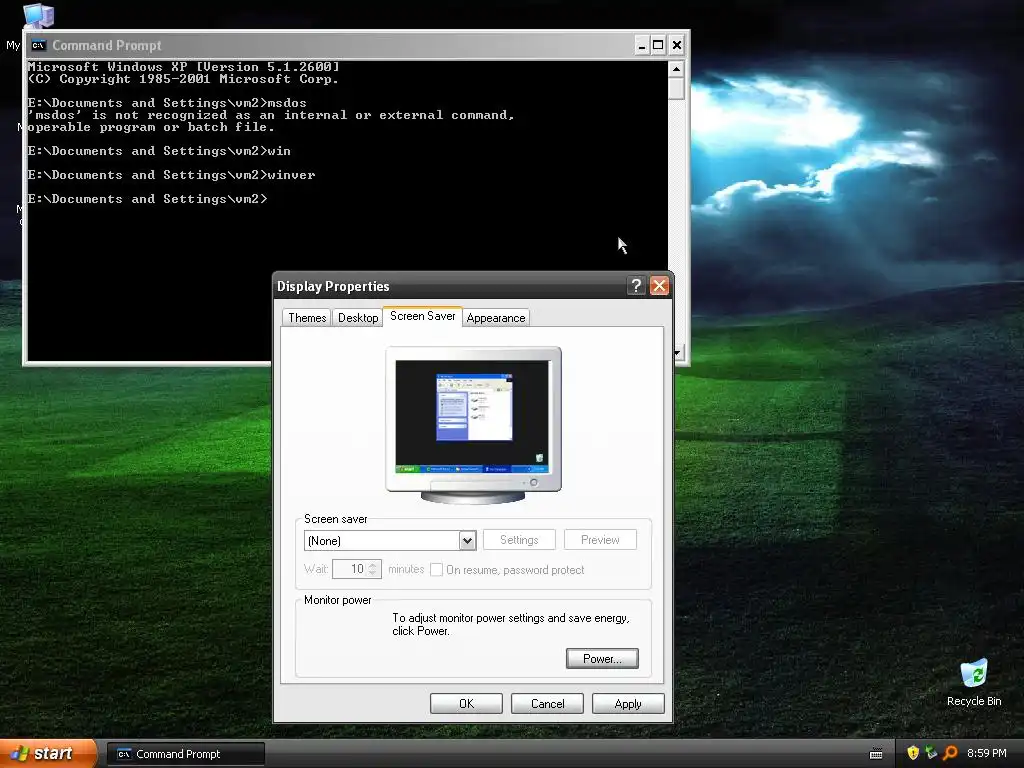The width and height of the screenshot is (1024, 768).
Task: Open the Start menu
Action: tap(48, 754)
